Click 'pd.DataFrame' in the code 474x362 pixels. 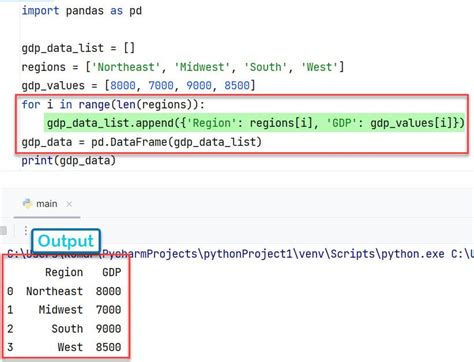pyautogui.click(x=129, y=142)
